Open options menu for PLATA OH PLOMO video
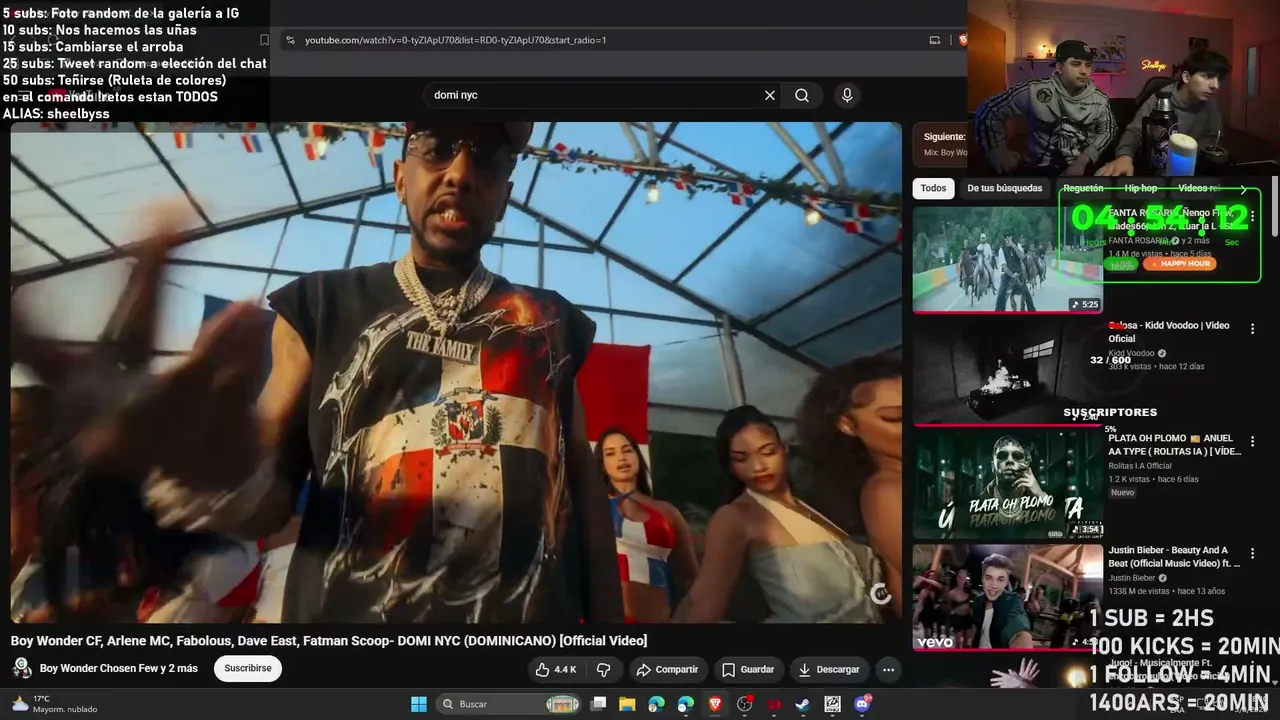 pyautogui.click(x=1252, y=441)
